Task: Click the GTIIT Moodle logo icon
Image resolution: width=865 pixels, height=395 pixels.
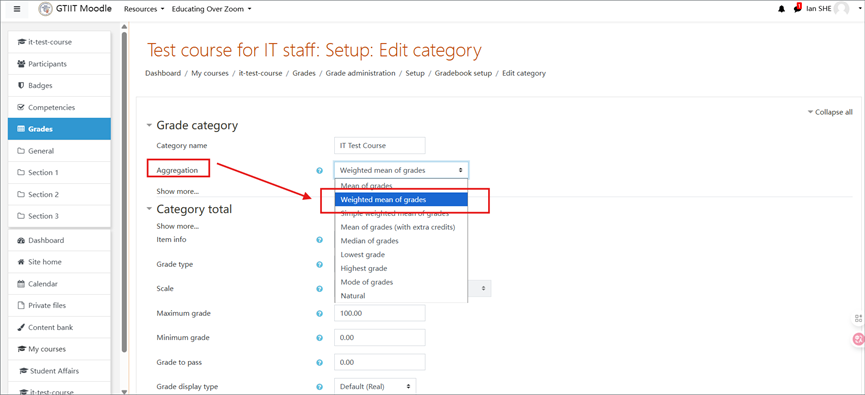Action: coord(46,9)
